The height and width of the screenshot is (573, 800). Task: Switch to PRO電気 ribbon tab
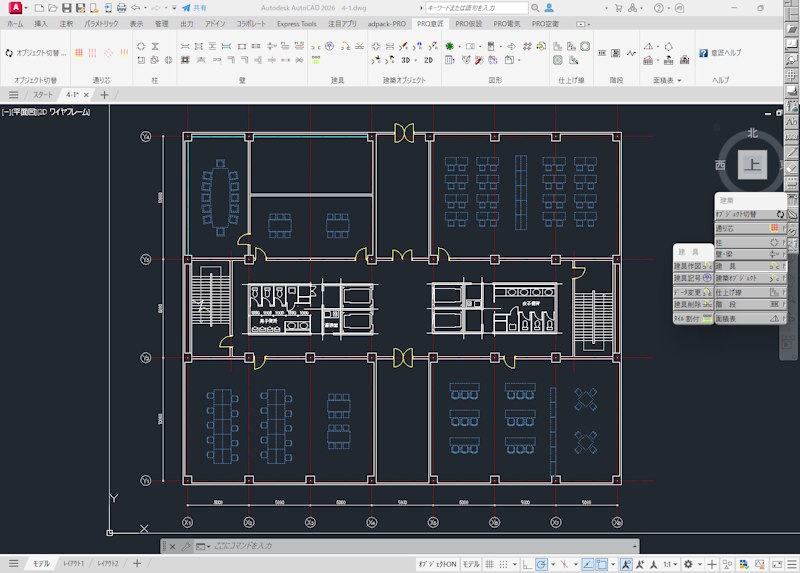pyautogui.click(x=507, y=24)
